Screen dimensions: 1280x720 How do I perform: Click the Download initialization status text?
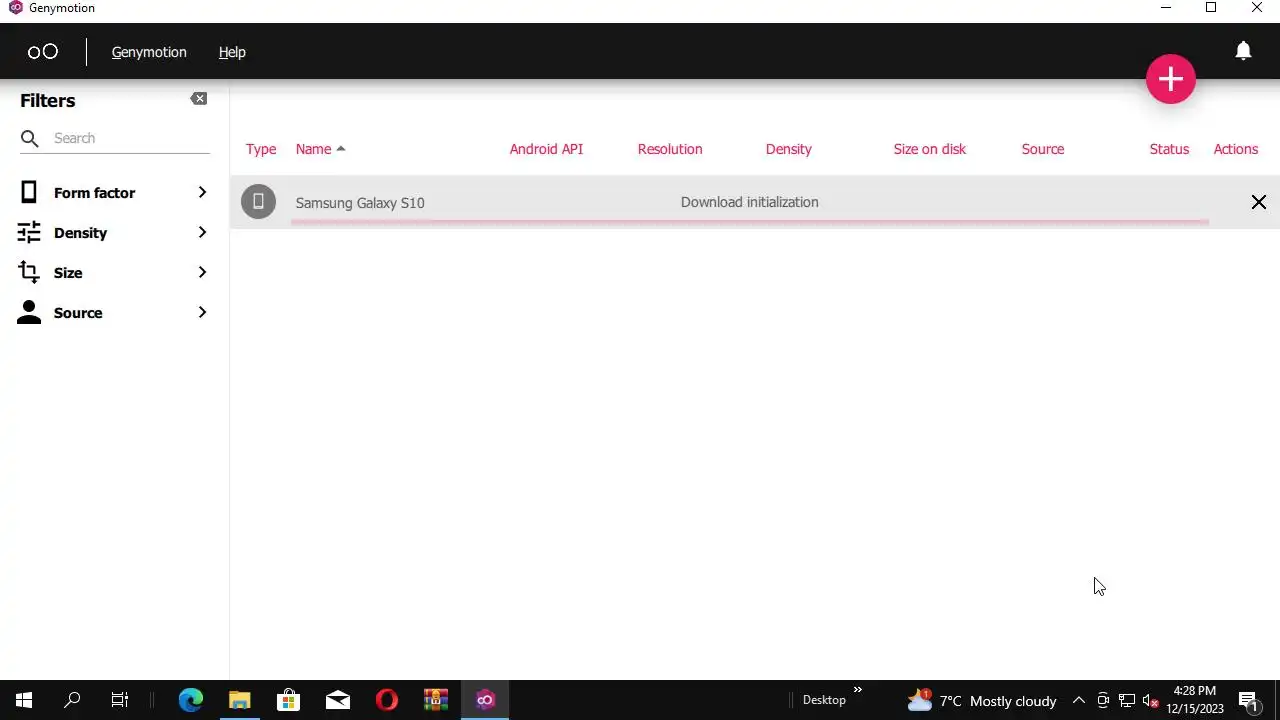click(749, 202)
